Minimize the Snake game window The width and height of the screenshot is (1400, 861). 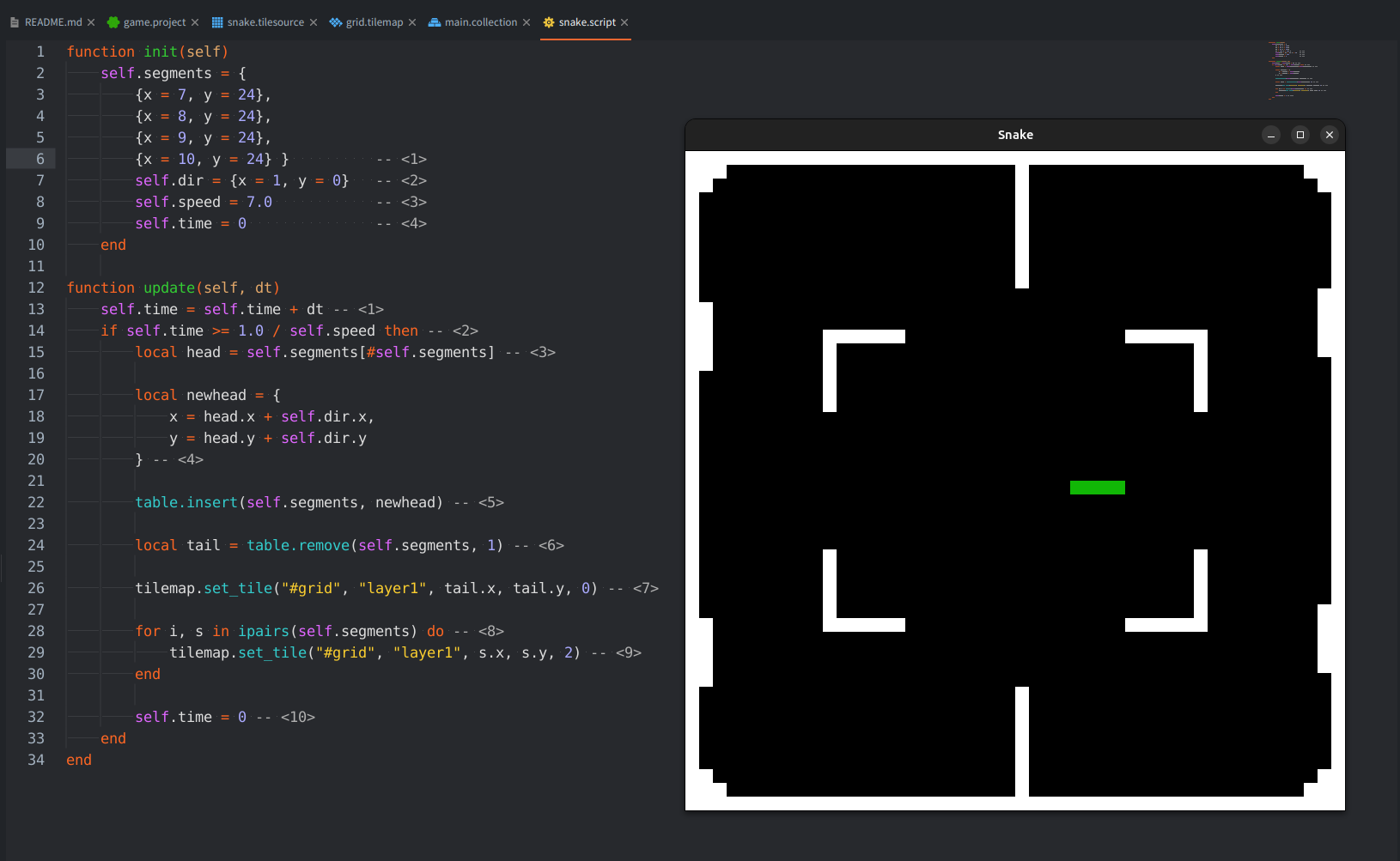pos(1271,135)
